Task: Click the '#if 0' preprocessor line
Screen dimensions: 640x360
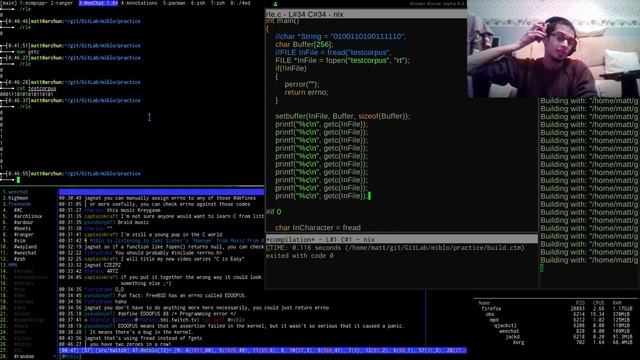Action: (x=273, y=212)
